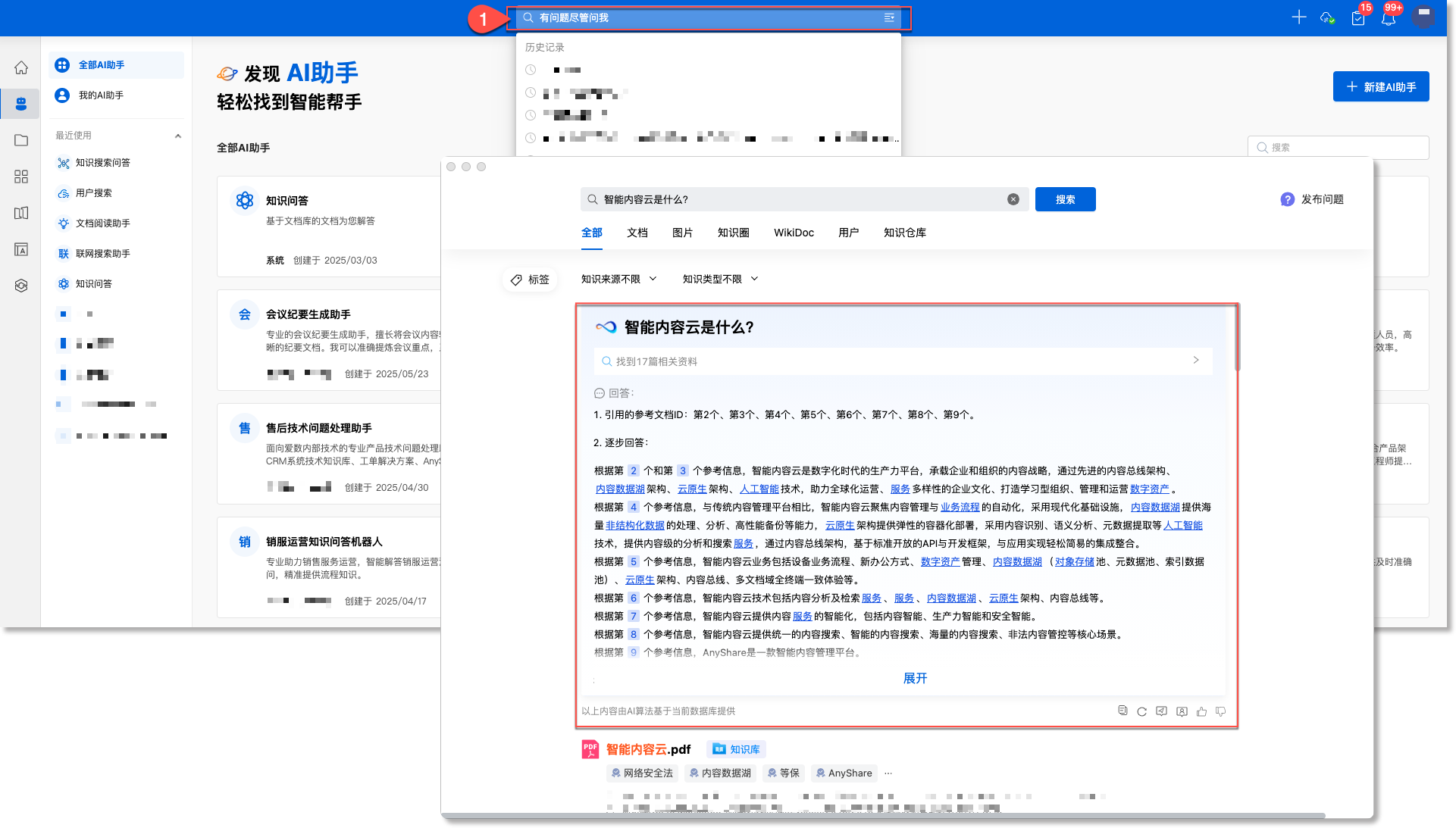This screenshot has height=828, width=1456.
Task: Switch to the 全部 tab
Action: coord(591,233)
